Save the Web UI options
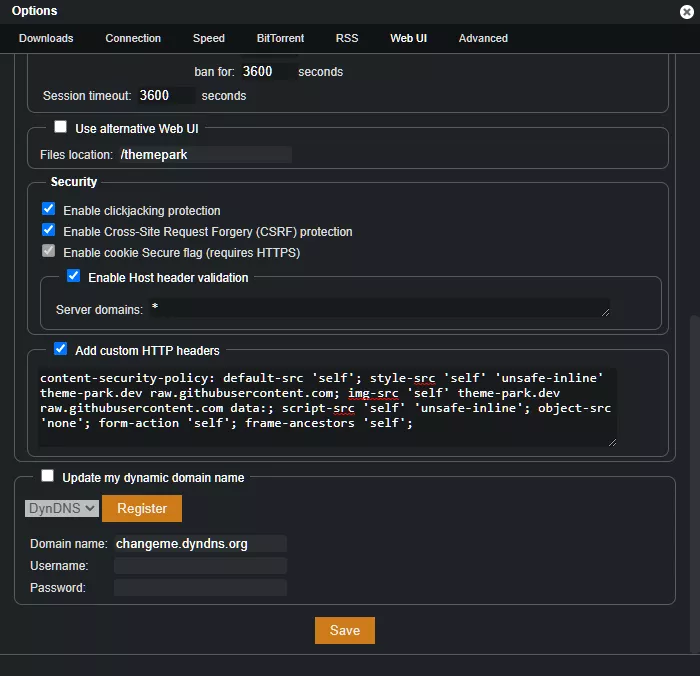 pos(344,630)
